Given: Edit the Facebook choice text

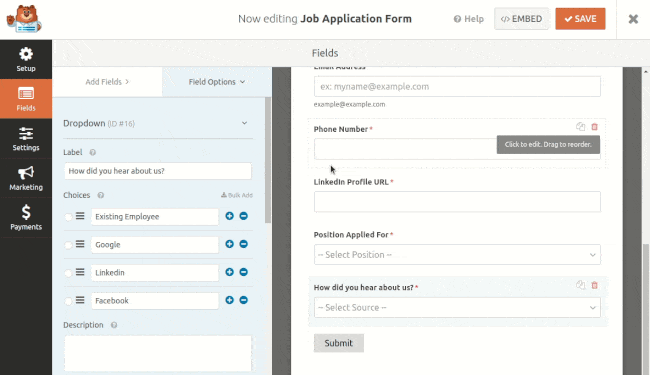Looking at the screenshot, I should click(155, 301).
